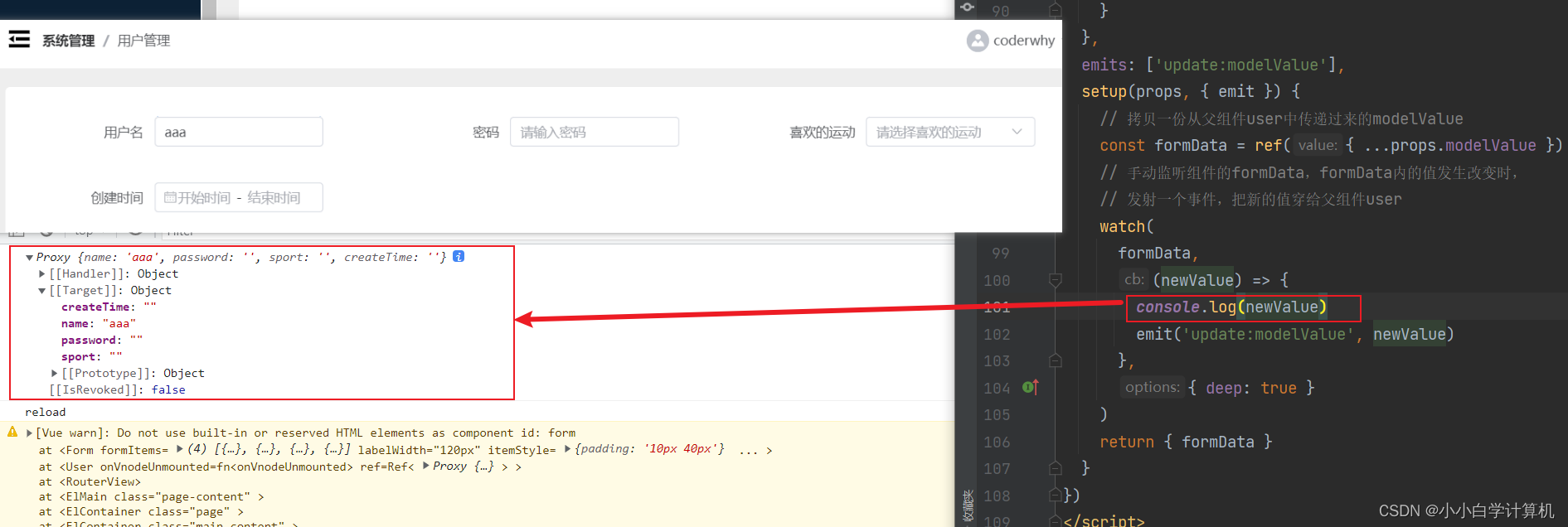Click the { deep: true } options line
The image size is (1568, 527).
point(1251,388)
